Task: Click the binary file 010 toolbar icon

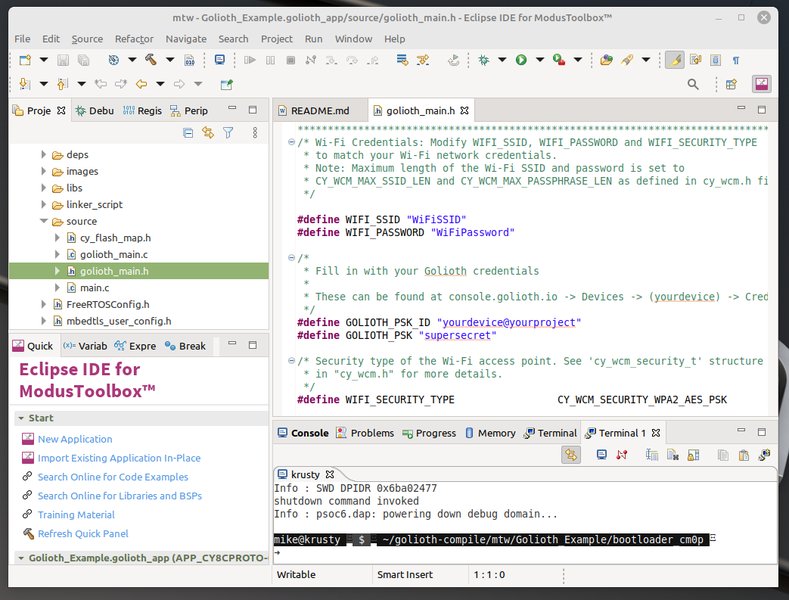Action: tap(189, 60)
